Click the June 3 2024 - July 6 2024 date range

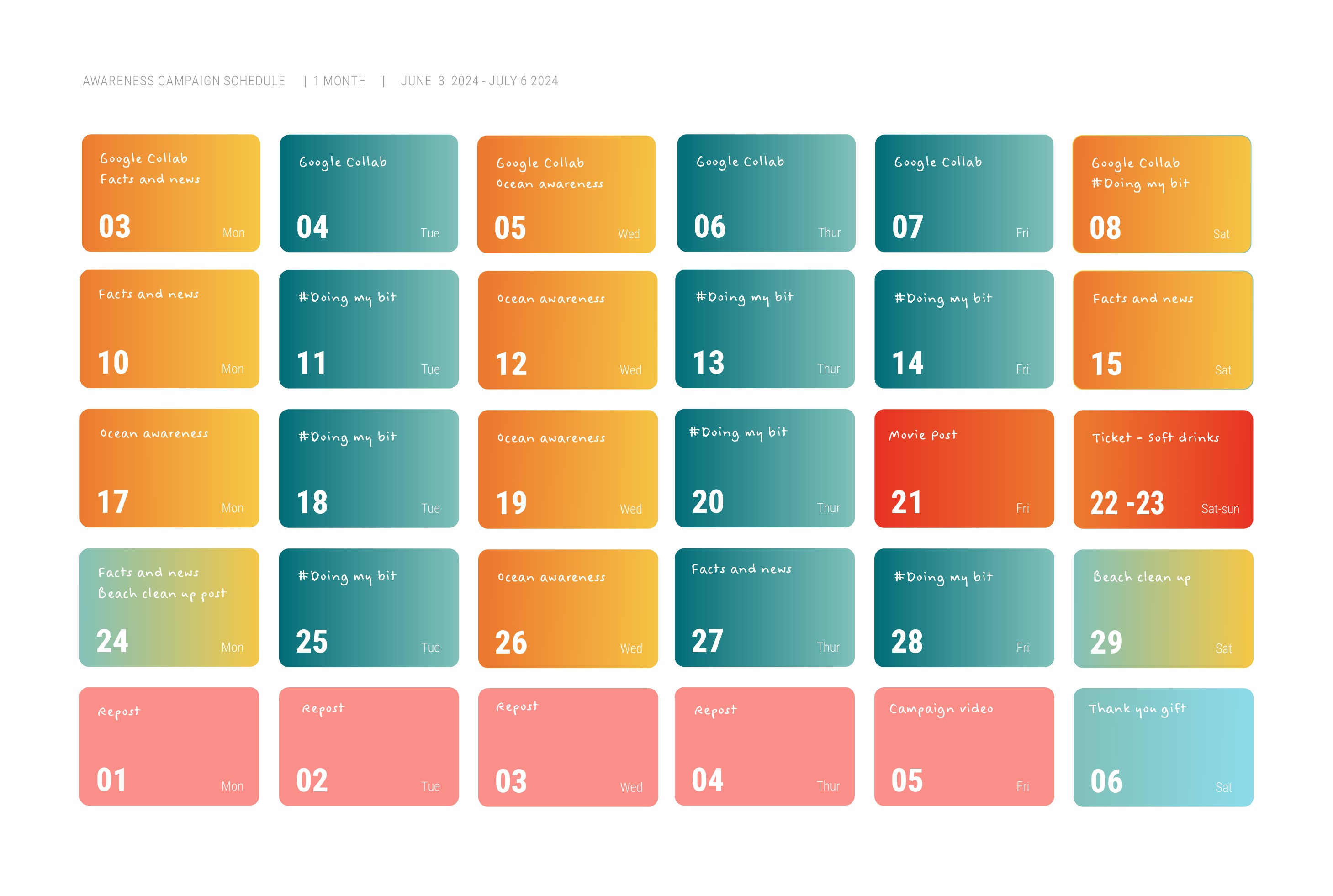[x=479, y=81]
